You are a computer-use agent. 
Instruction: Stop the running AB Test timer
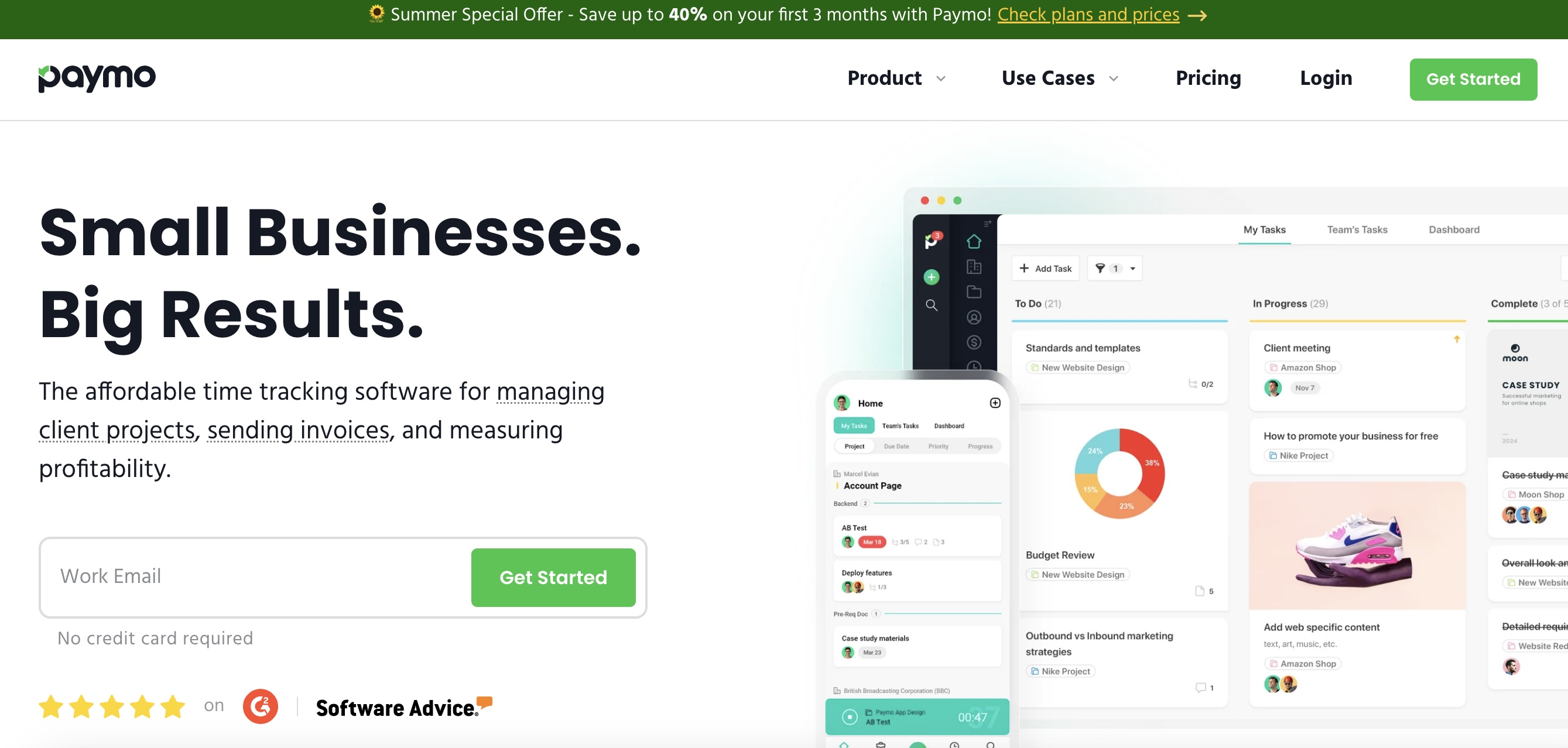coord(850,717)
